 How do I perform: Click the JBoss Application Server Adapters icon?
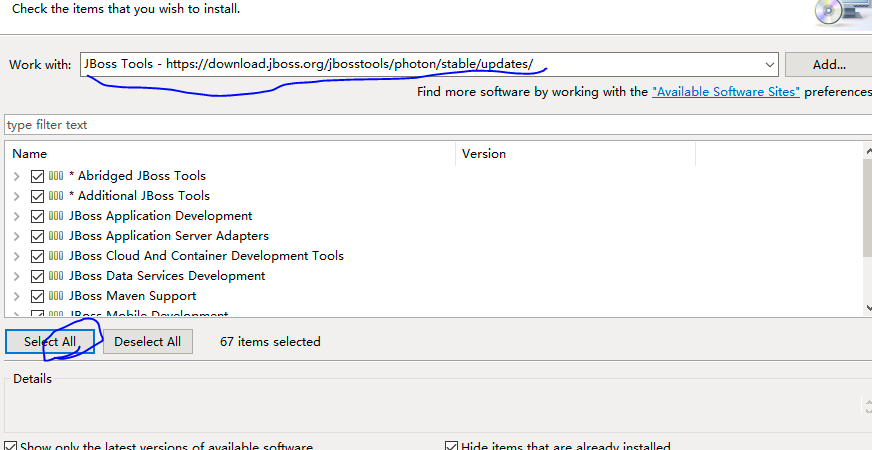[56, 236]
